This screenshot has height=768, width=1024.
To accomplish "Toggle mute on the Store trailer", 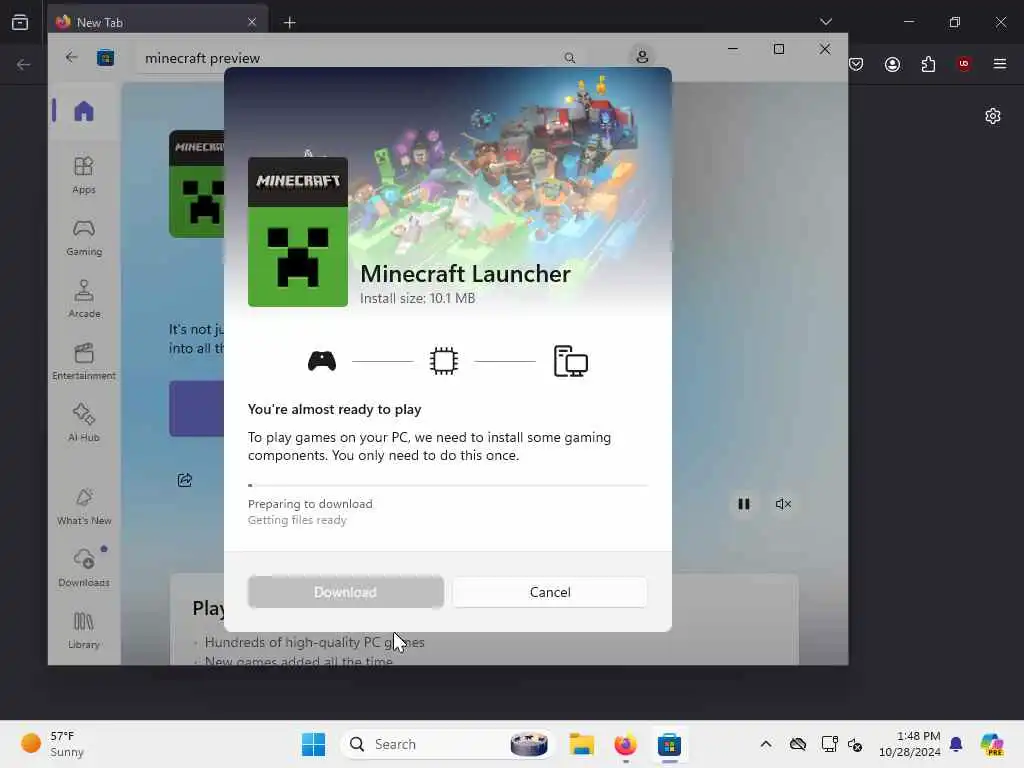I will point(783,504).
